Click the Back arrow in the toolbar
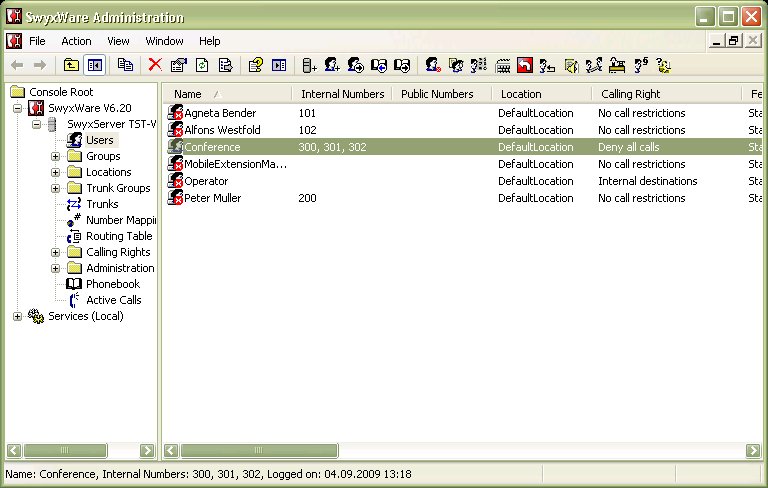Viewport: 768px width, 488px height. [17, 65]
